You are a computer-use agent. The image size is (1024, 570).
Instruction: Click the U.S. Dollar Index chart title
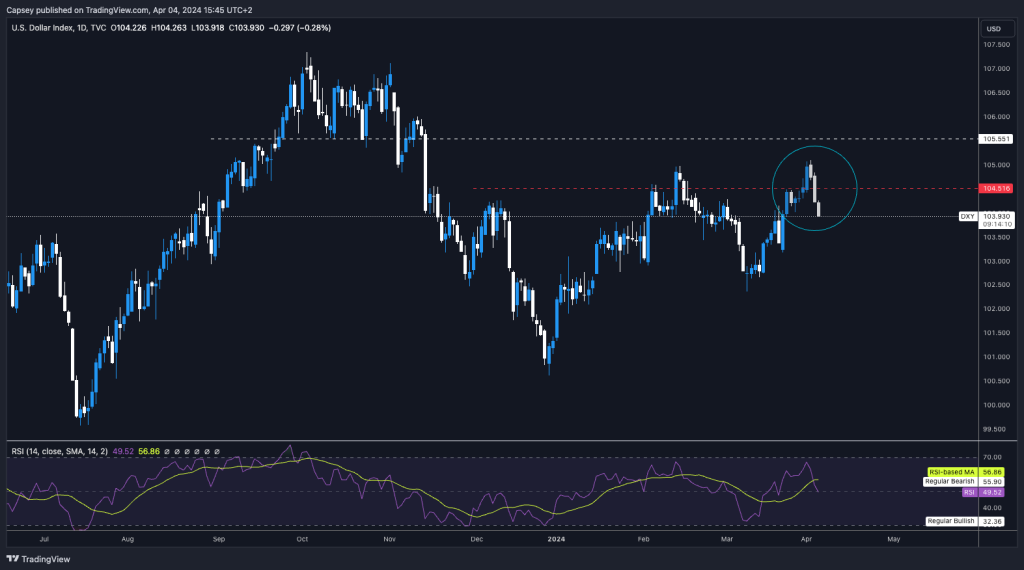coord(53,28)
